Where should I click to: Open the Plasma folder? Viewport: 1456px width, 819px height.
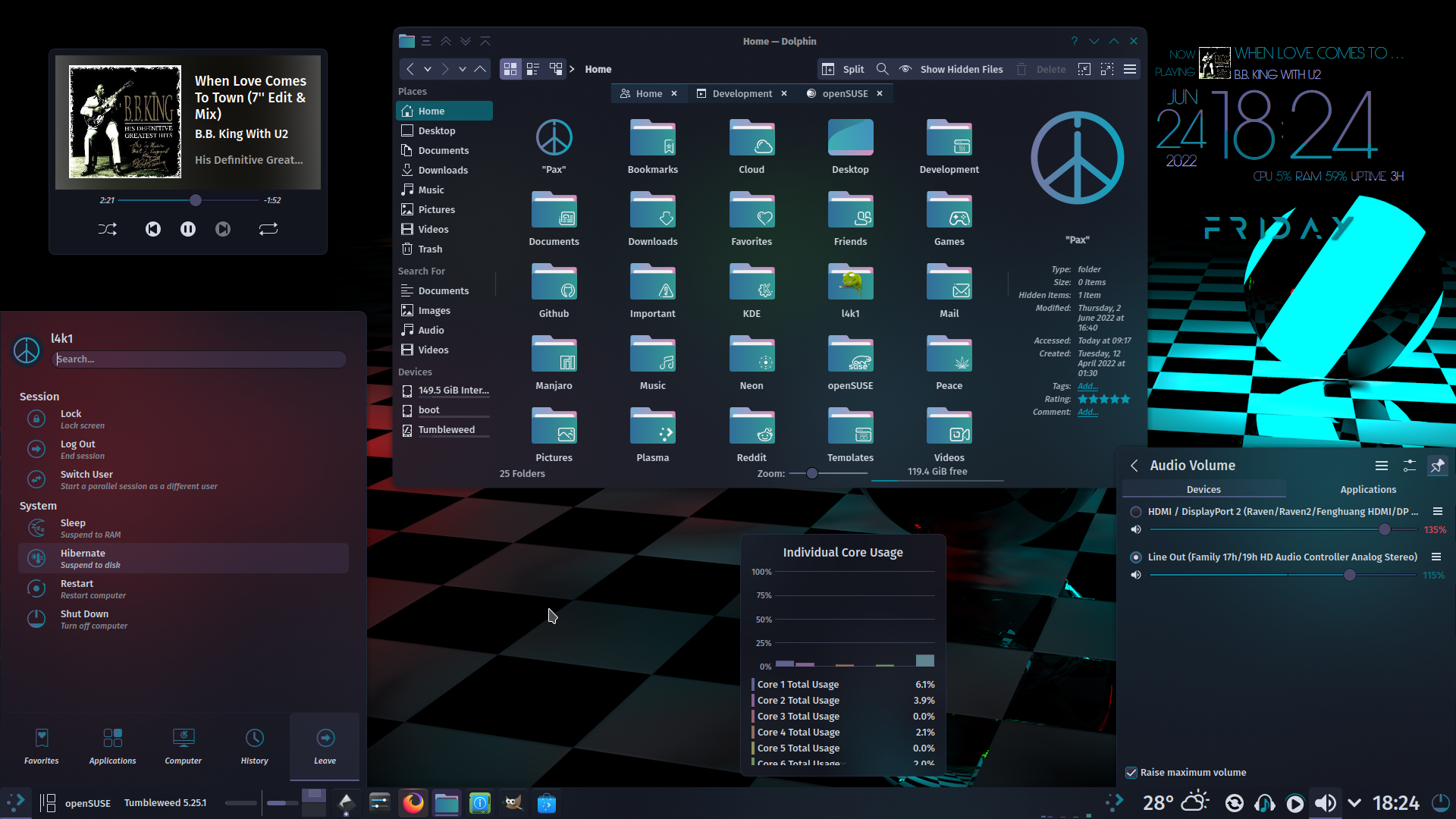(652, 434)
